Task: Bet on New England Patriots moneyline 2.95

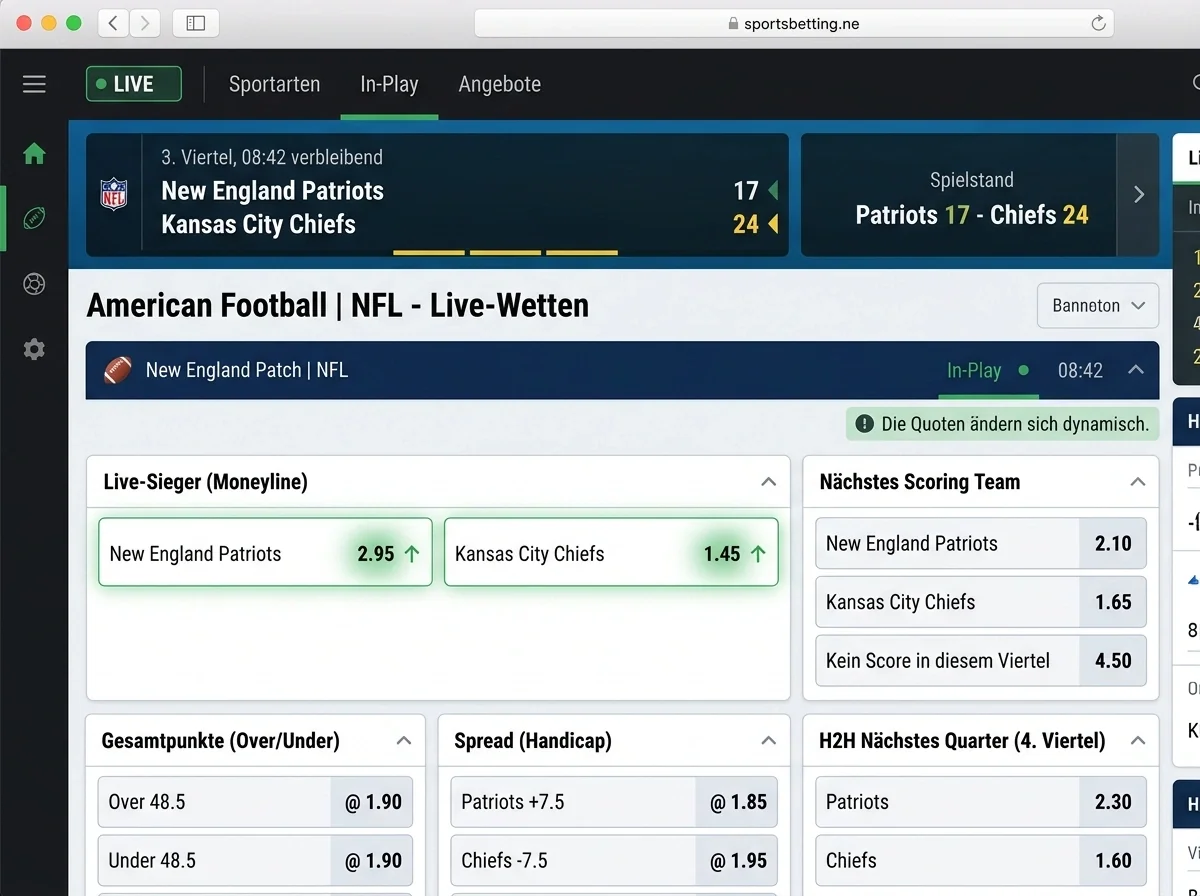Action: point(265,552)
